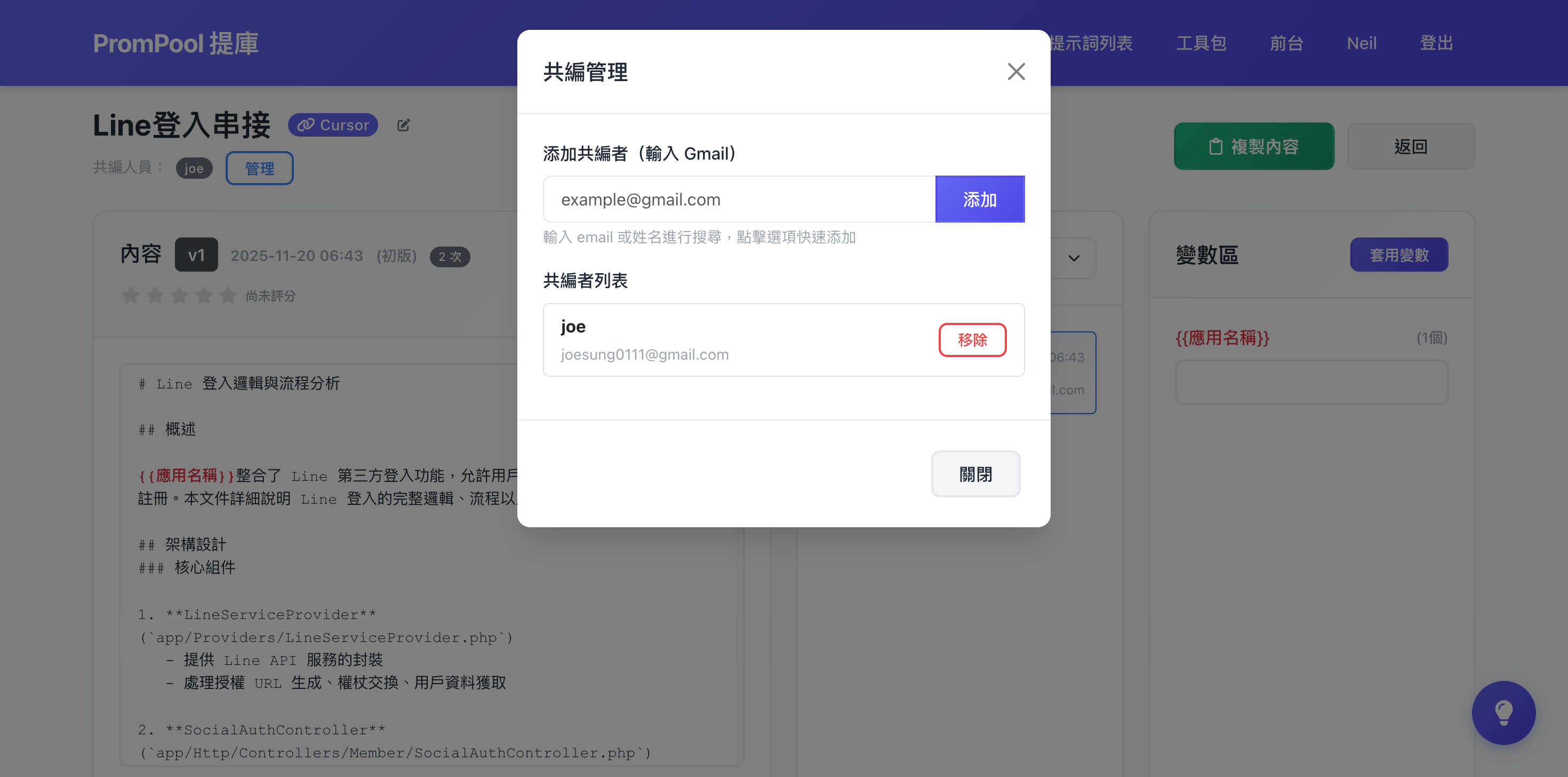Expand the version dropdown chevron

(1074, 258)
